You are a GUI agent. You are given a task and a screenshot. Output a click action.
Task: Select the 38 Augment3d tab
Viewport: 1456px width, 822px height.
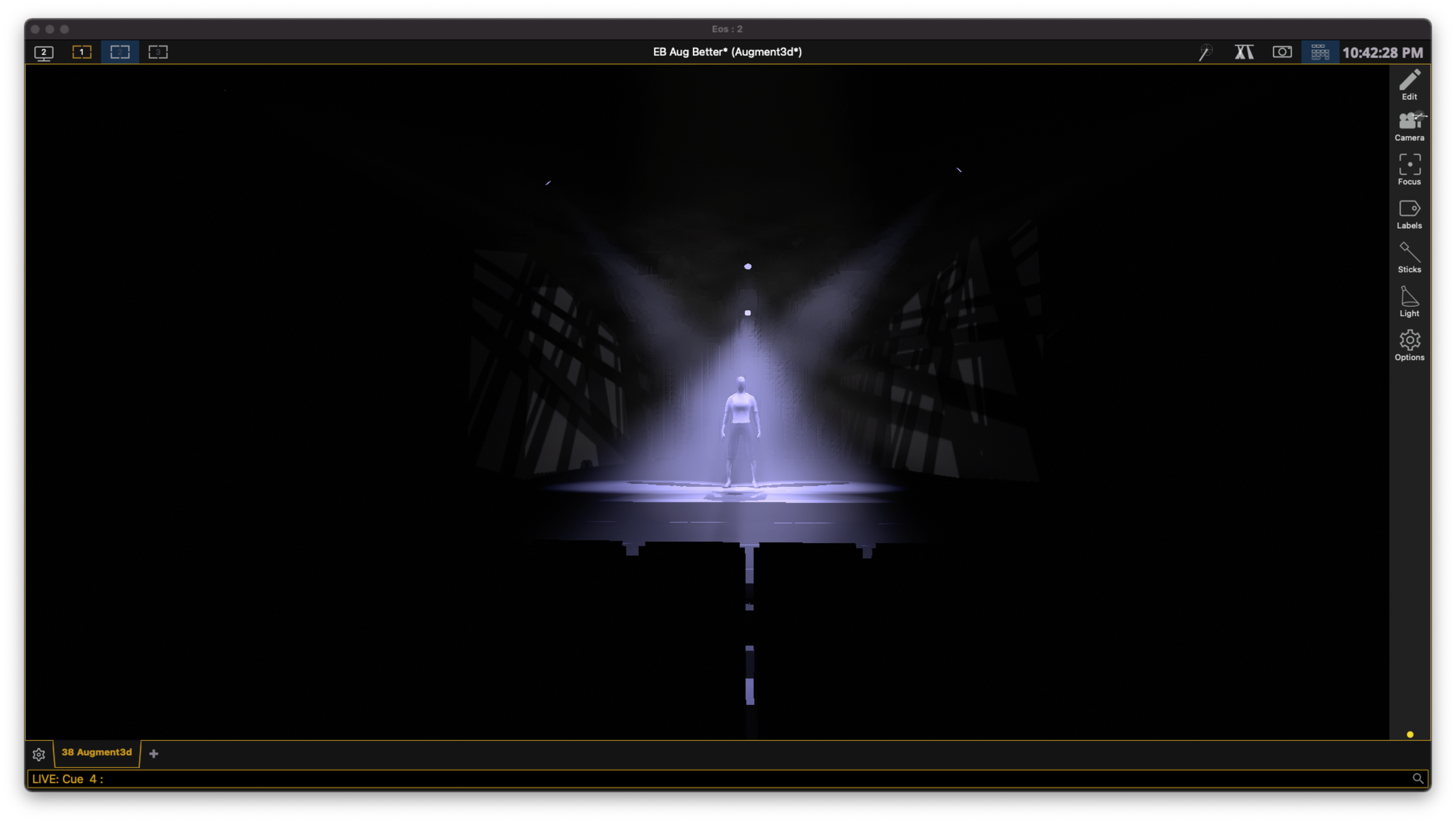pyautogui.click(x=97, y=753)
